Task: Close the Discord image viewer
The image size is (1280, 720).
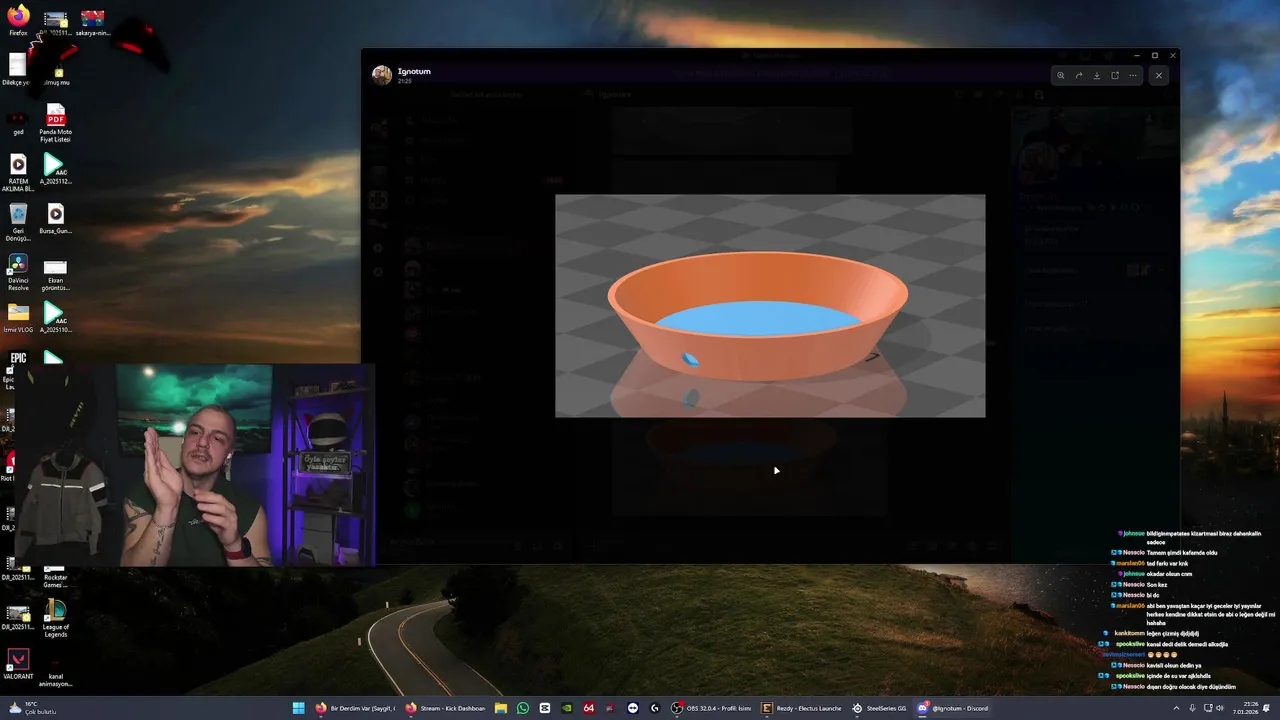Action: coord(1159,75)
